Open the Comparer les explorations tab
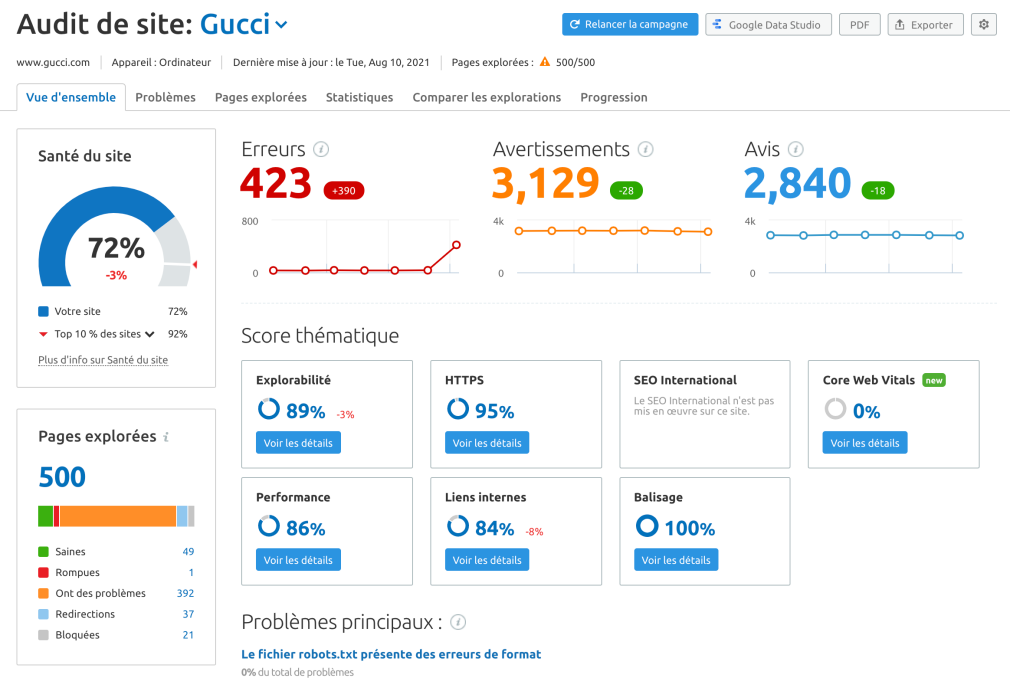The height and width of the screenshot is (681, 1010). (487, 97)
